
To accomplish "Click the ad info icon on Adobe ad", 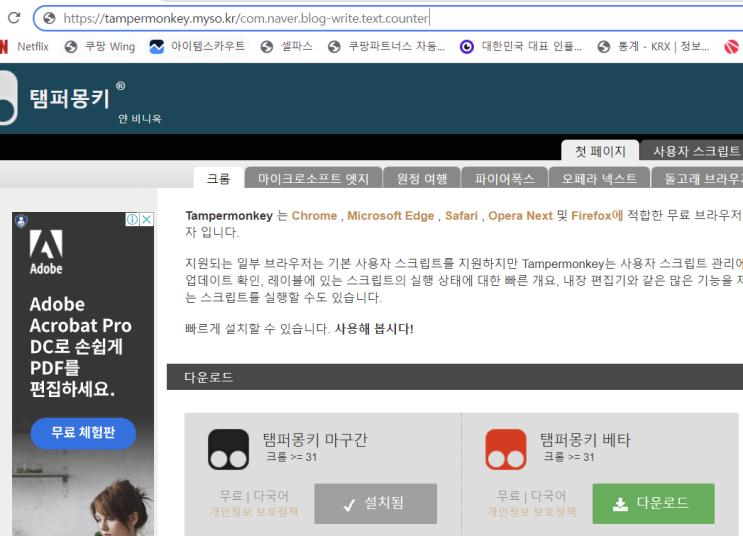I will 132,219.
